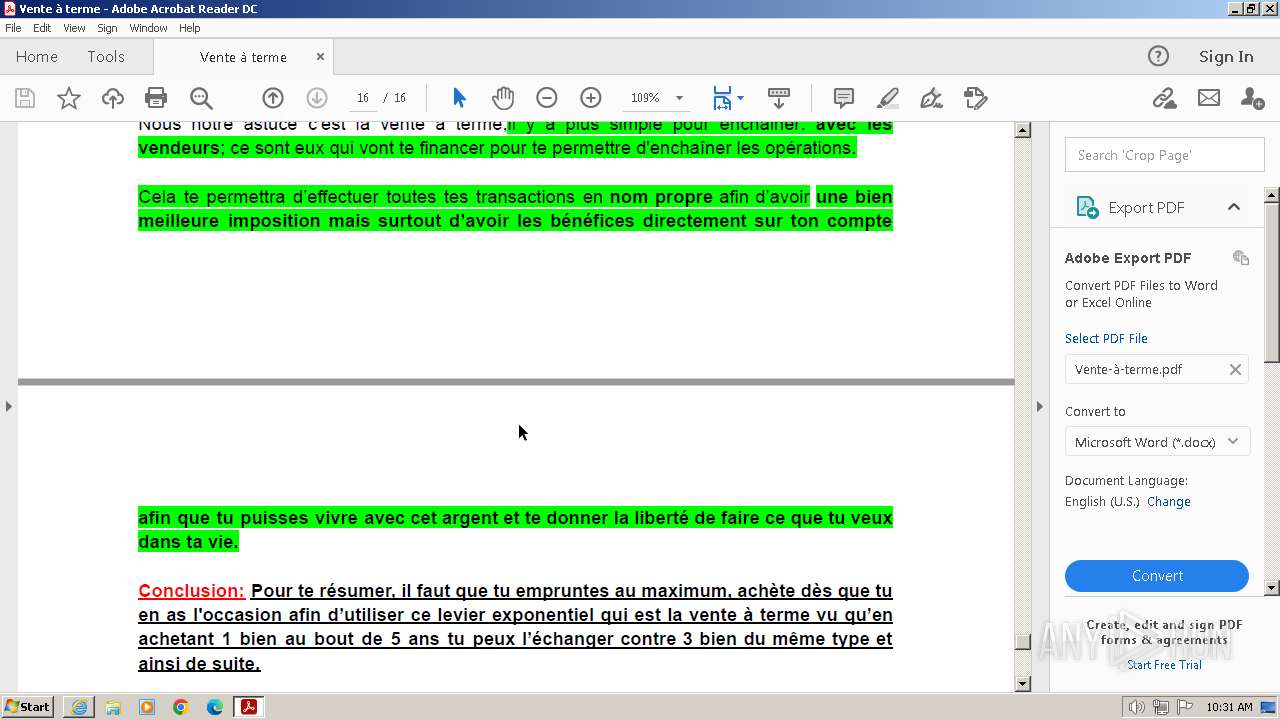This screenshot has height=720, width=1280.
Task: Click the Save file icon
Action: 25,98
